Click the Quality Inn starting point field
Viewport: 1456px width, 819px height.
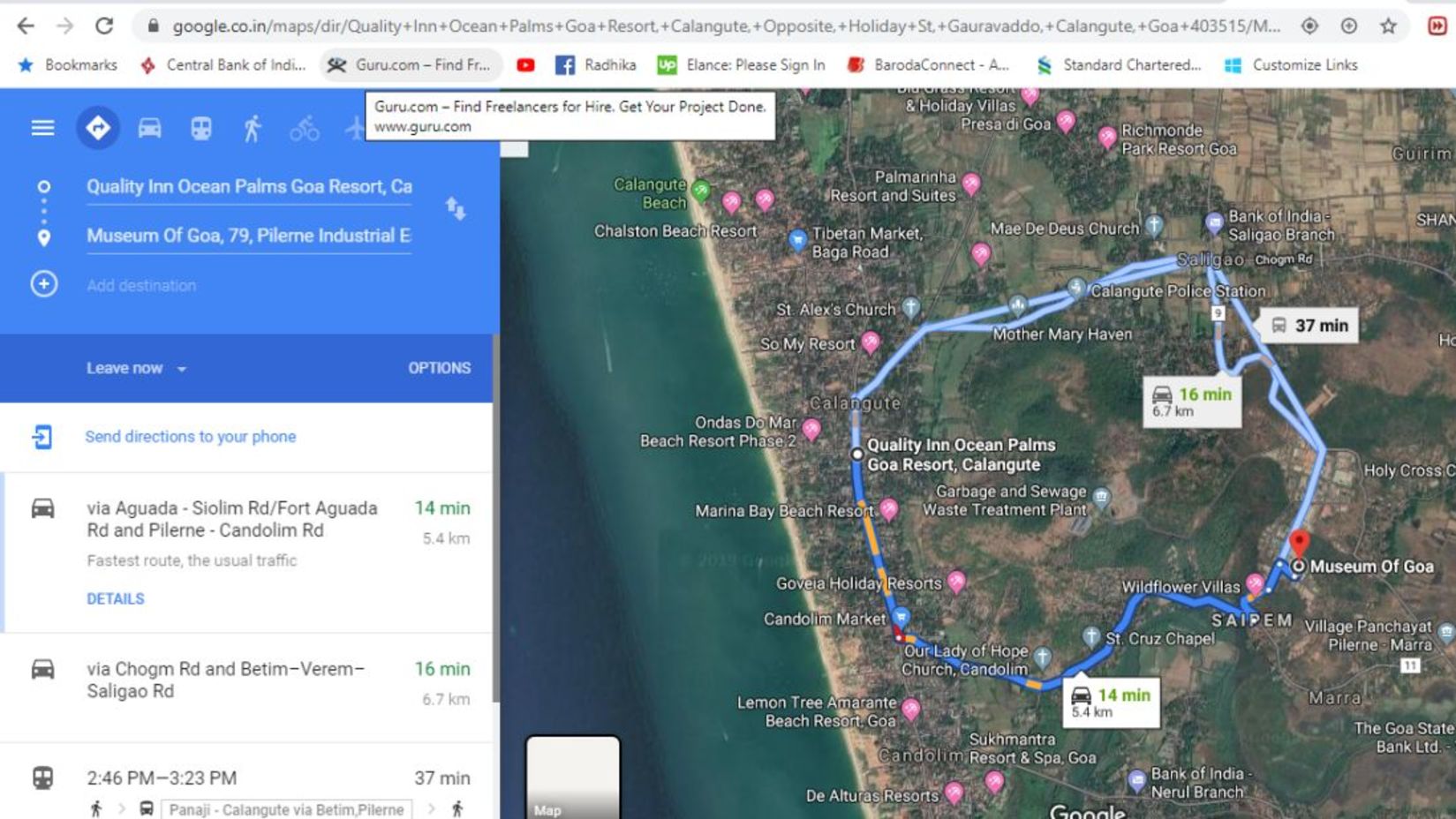(x=249, y=186)
